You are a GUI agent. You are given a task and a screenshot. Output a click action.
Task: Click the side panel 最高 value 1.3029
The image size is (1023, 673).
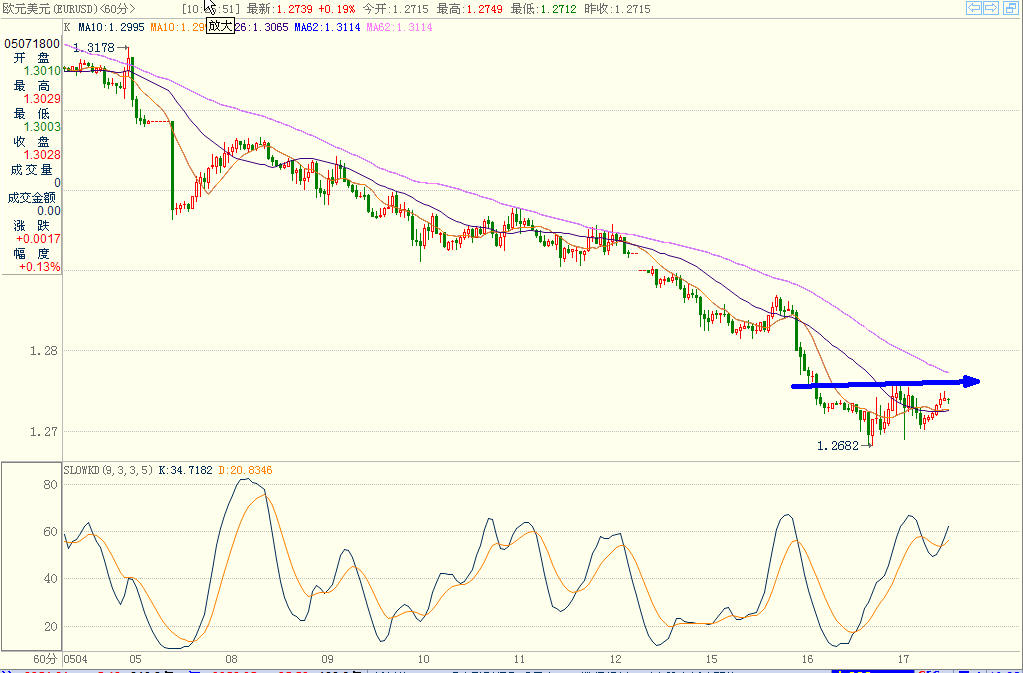coord(42,98)
